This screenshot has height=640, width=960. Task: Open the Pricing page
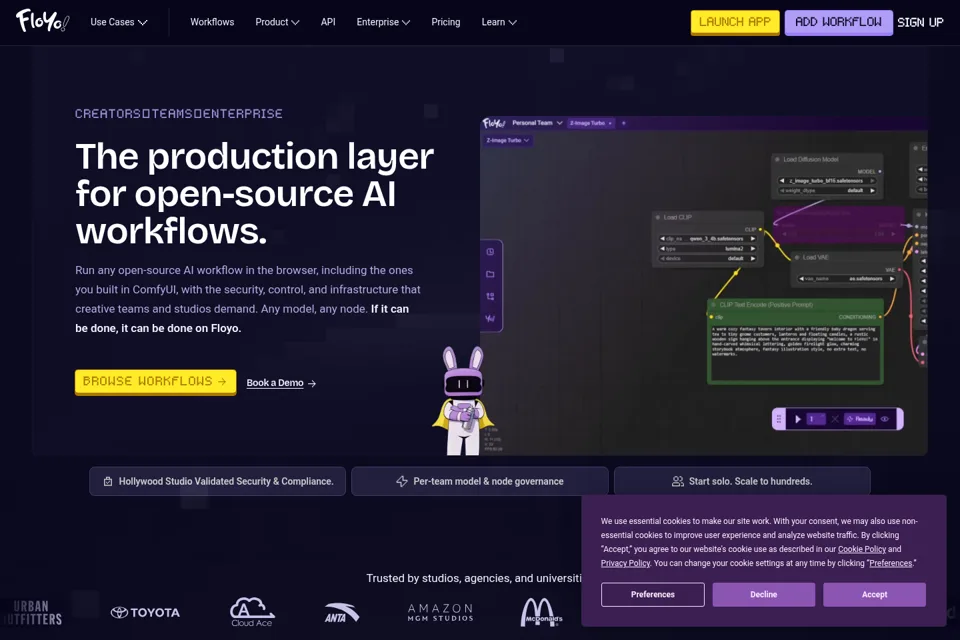coord(446,22)
